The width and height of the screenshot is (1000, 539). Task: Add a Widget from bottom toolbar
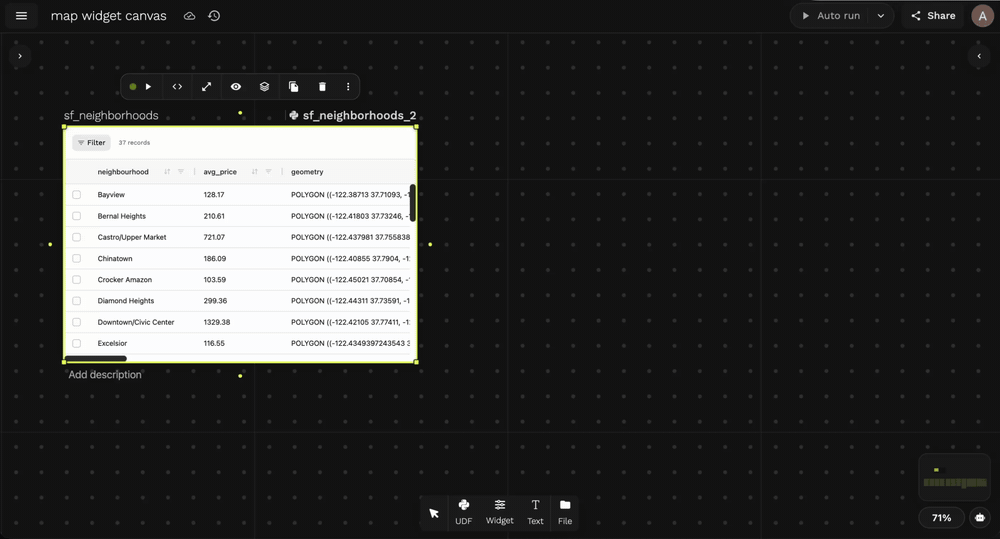tap(499, 512)
